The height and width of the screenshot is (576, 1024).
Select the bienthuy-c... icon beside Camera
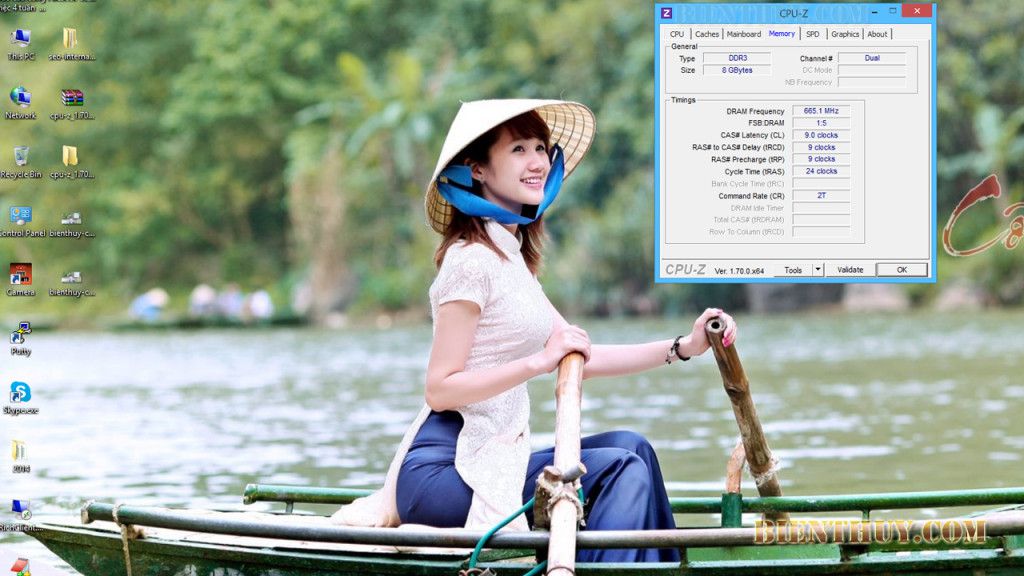point(71,282)
